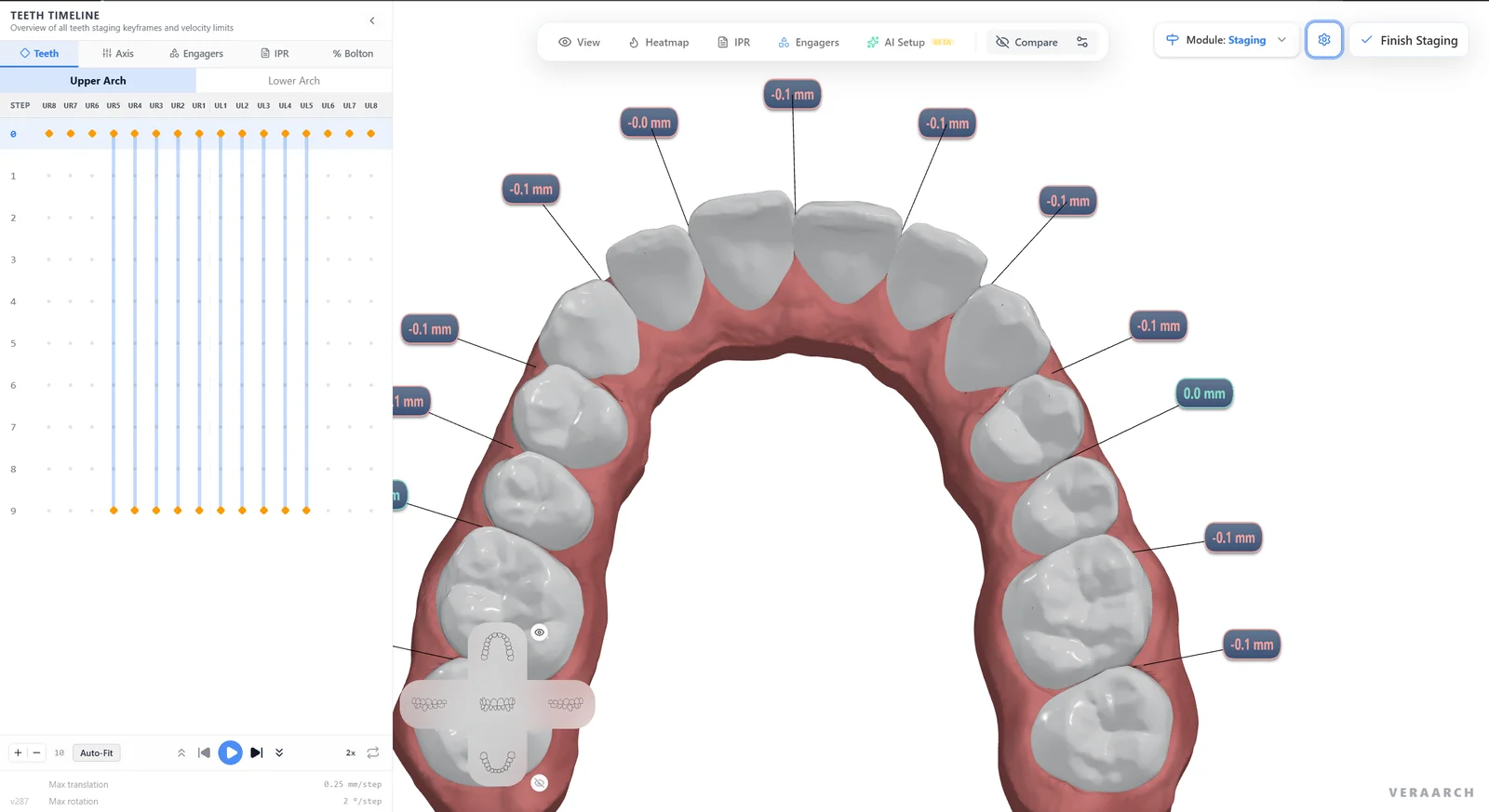Click Finish Staging button
The image size is (1489, 812).
[x=1408, y=40]
